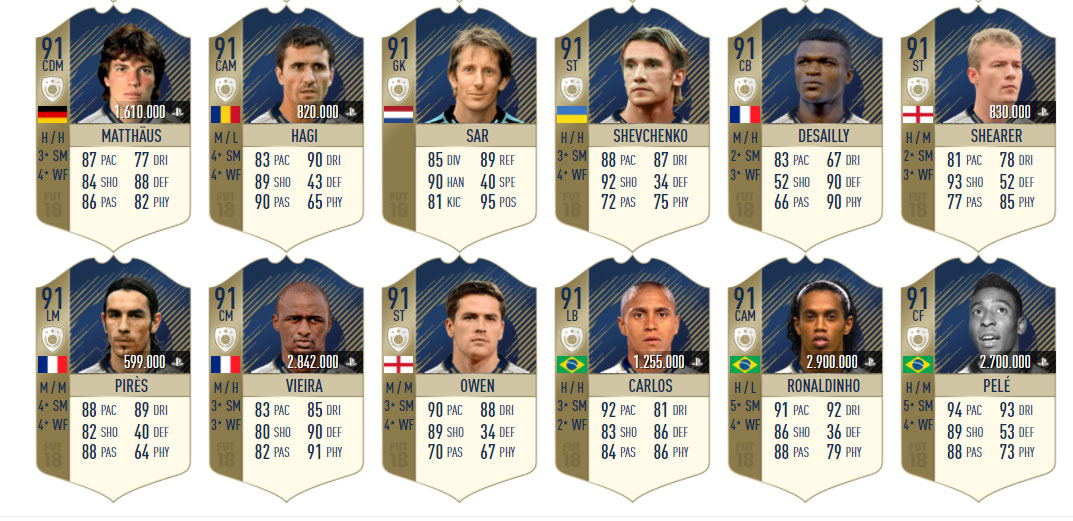
Task: Click the Netherlands flag on Sar card
Action: 398,114
